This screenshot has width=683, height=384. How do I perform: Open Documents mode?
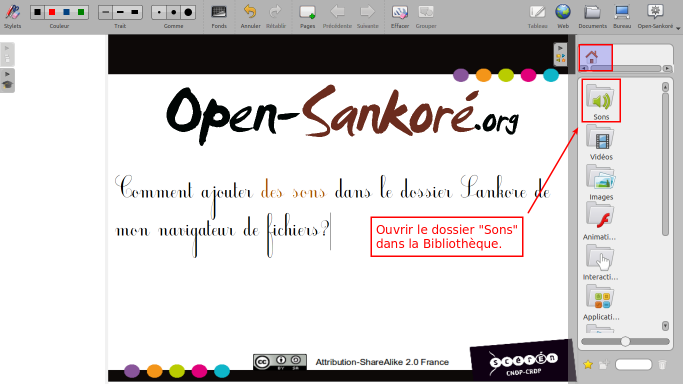tap(592, 17)
